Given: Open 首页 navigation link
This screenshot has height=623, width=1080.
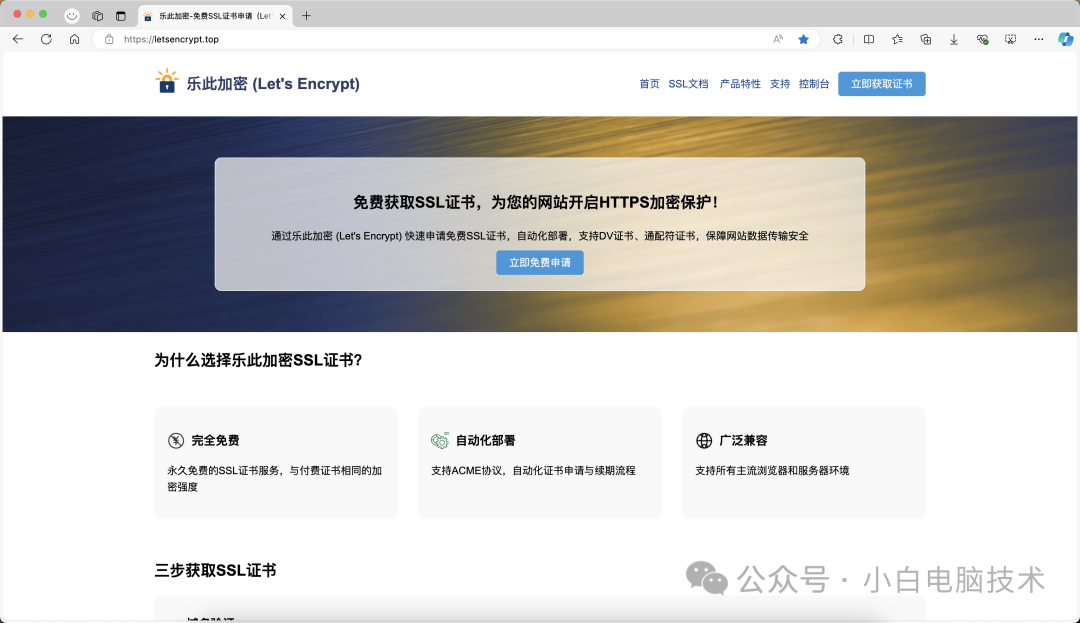Looking at the screenshot, I should (x=649, y=84).
